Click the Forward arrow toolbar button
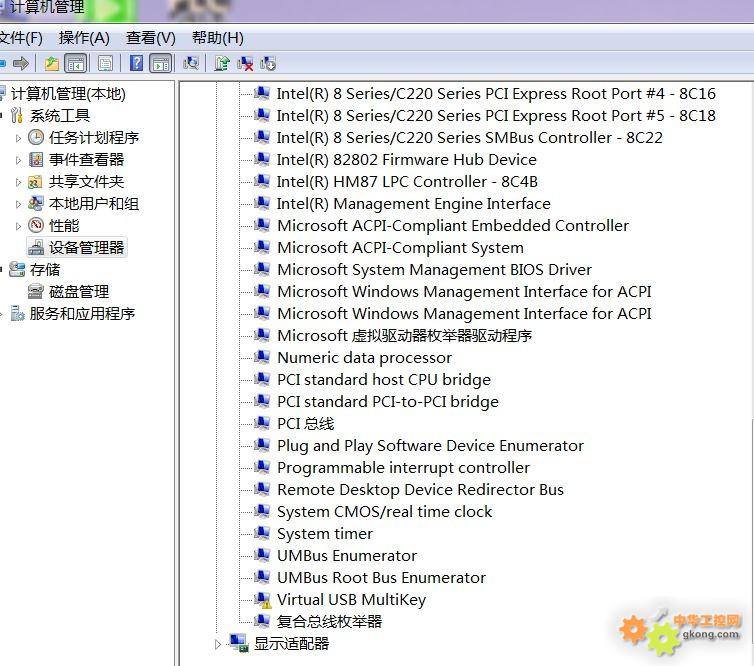 21,63
